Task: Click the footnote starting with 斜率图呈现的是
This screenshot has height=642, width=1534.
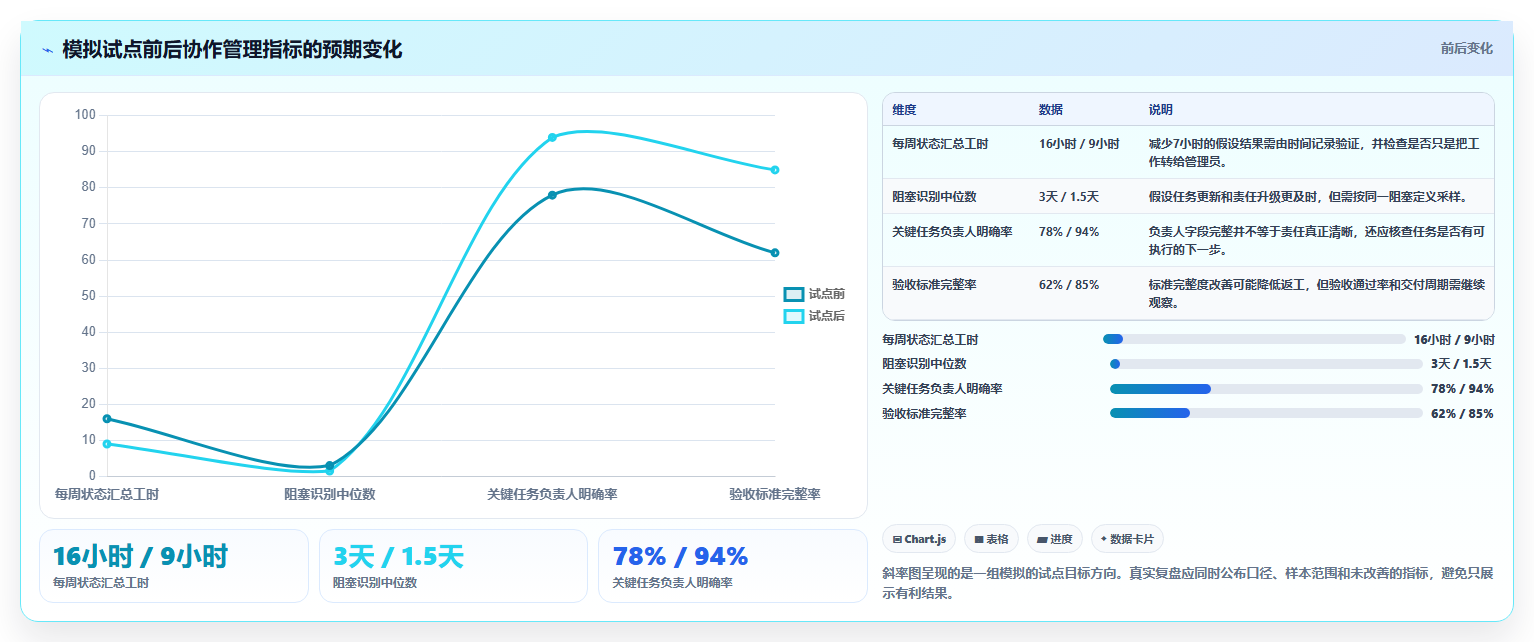Action: pyautogui.click(x=1188, y=583)
